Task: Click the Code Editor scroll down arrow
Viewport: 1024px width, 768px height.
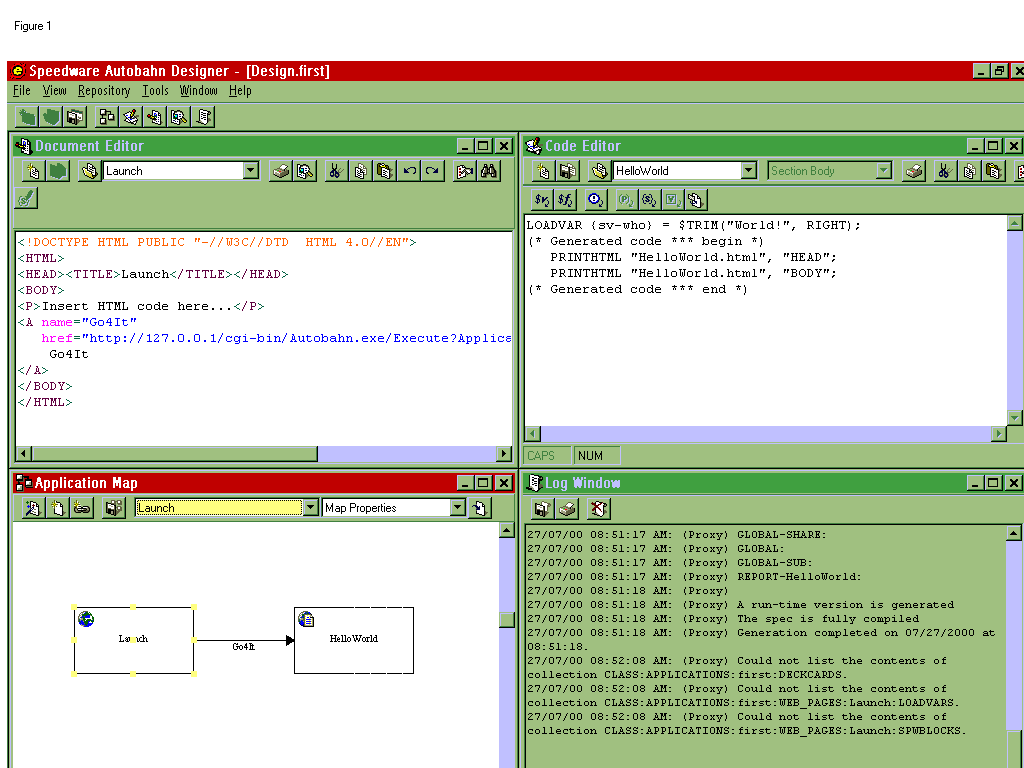Action: (1014, 417)
